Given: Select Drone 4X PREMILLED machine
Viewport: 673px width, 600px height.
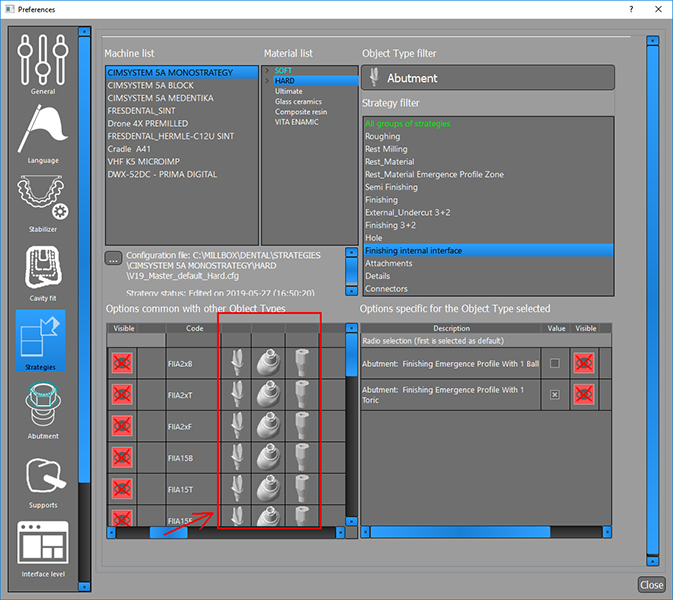Looking at the screenshot, I should pyautogui.click(x=182, y=123).
